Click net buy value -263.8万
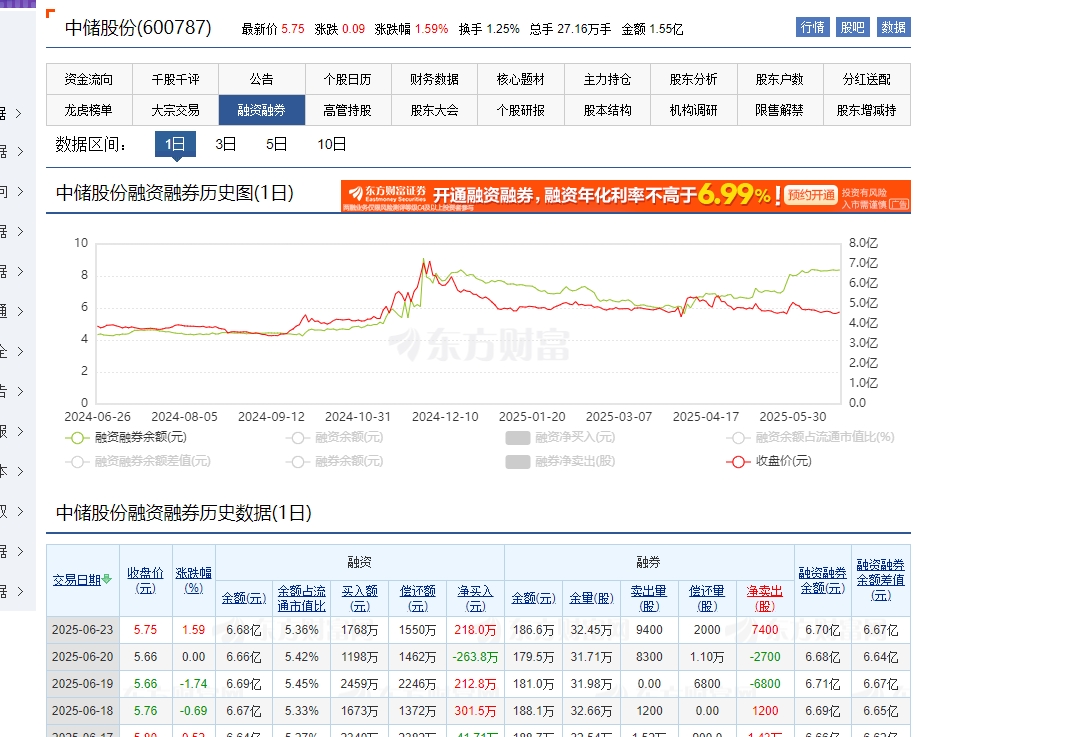 pos(475,657)
